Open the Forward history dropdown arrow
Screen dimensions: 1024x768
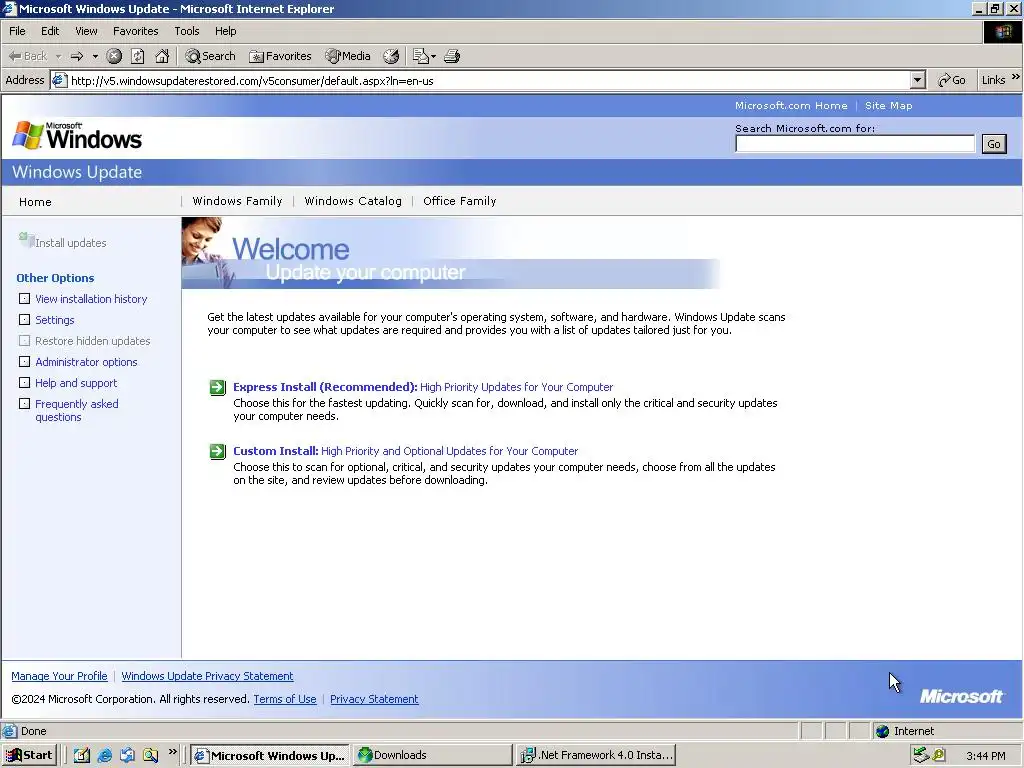tap(95, 56)
